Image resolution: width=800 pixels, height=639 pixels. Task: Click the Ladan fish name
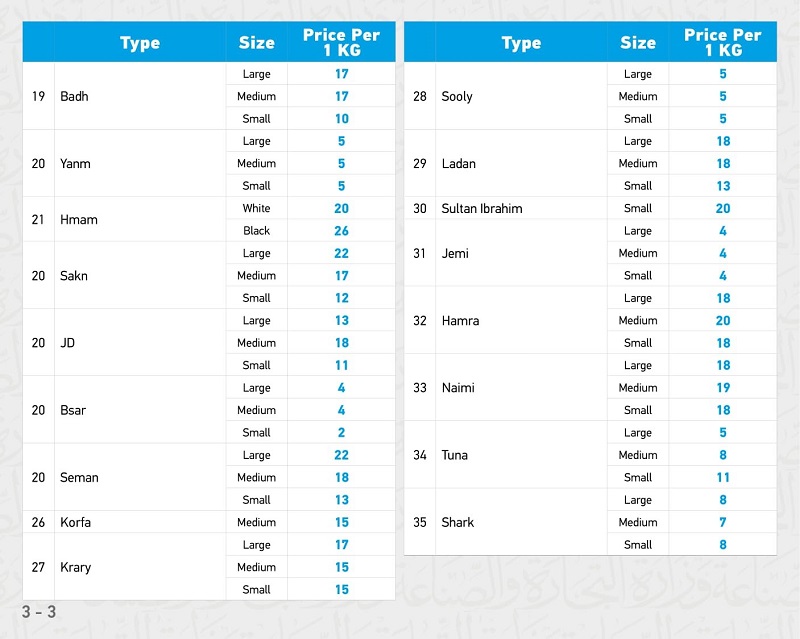point(459,164)
